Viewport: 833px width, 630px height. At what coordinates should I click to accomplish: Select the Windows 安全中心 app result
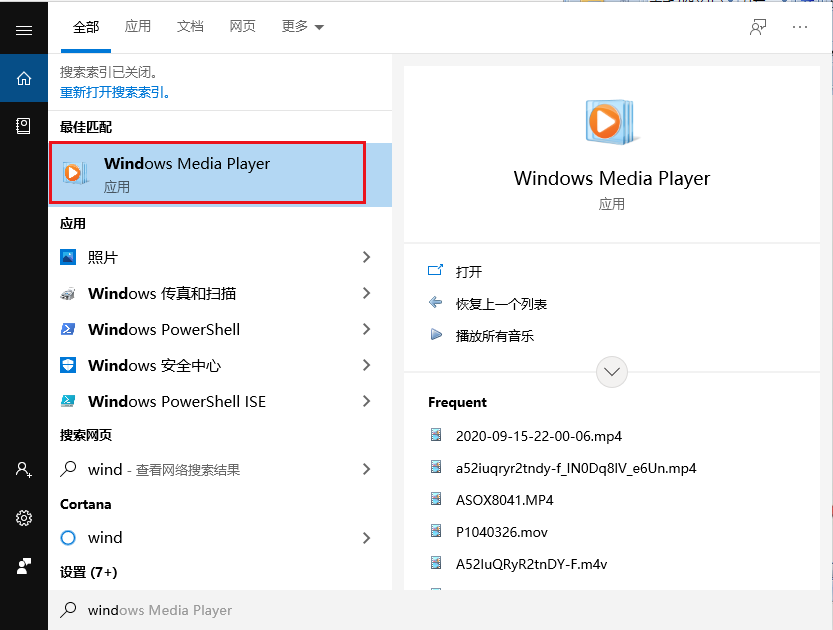click(x=220, y=365)
